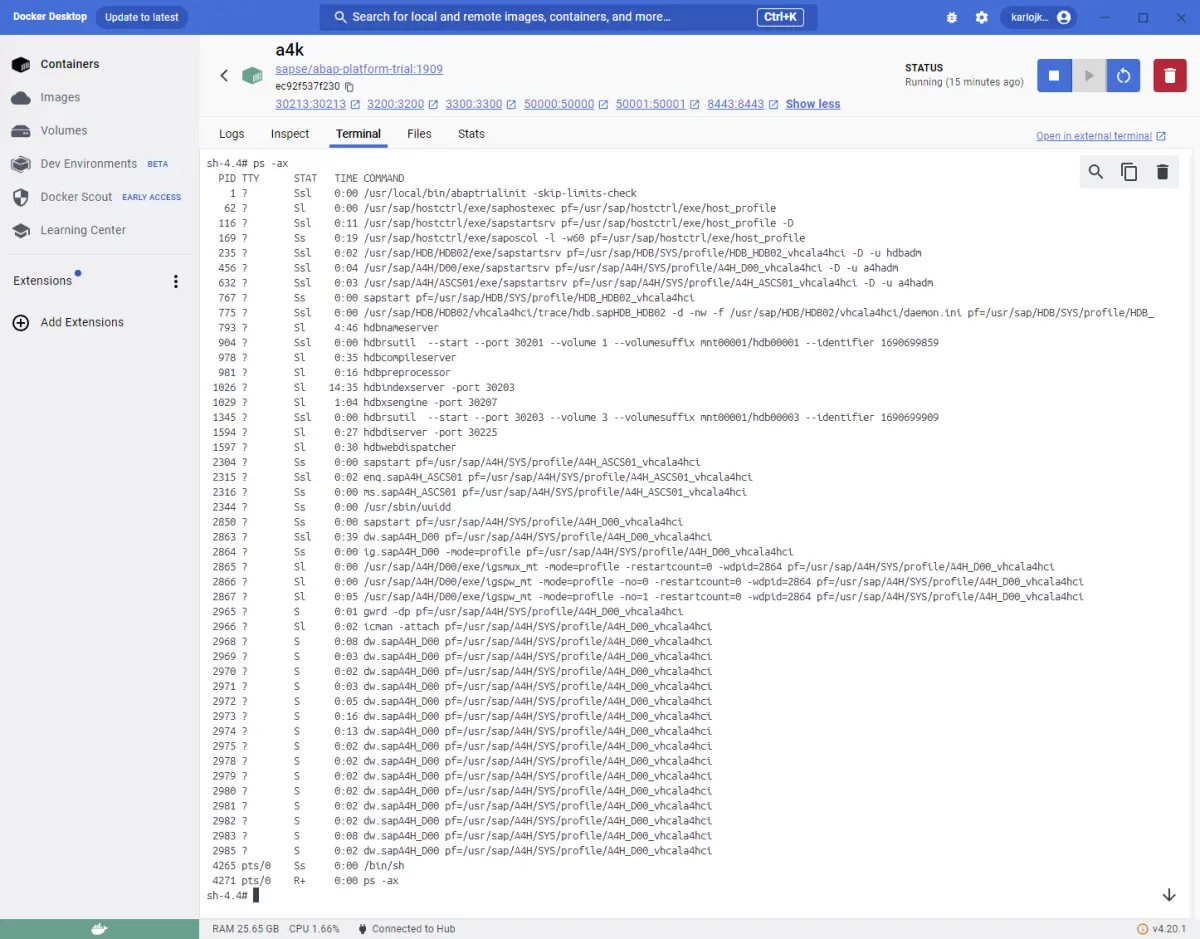The width and height of the screenshot is (1200, 939).
Task: Click the Docker Scout shield icon
Action: 20,197
